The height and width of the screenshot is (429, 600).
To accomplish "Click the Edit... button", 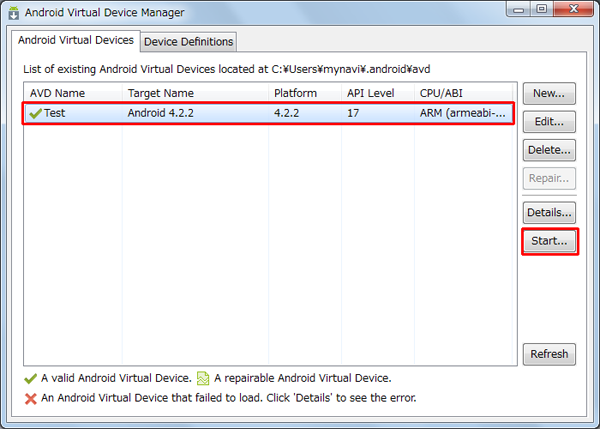I will pos(549,122).
